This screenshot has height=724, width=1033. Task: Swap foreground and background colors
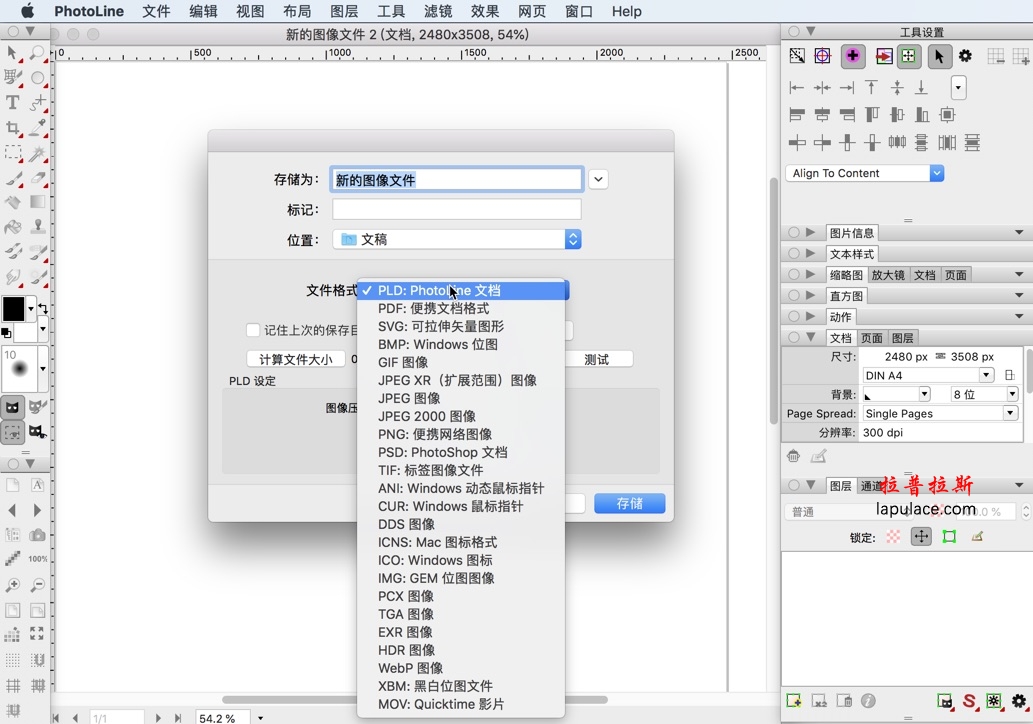[43, 308]
